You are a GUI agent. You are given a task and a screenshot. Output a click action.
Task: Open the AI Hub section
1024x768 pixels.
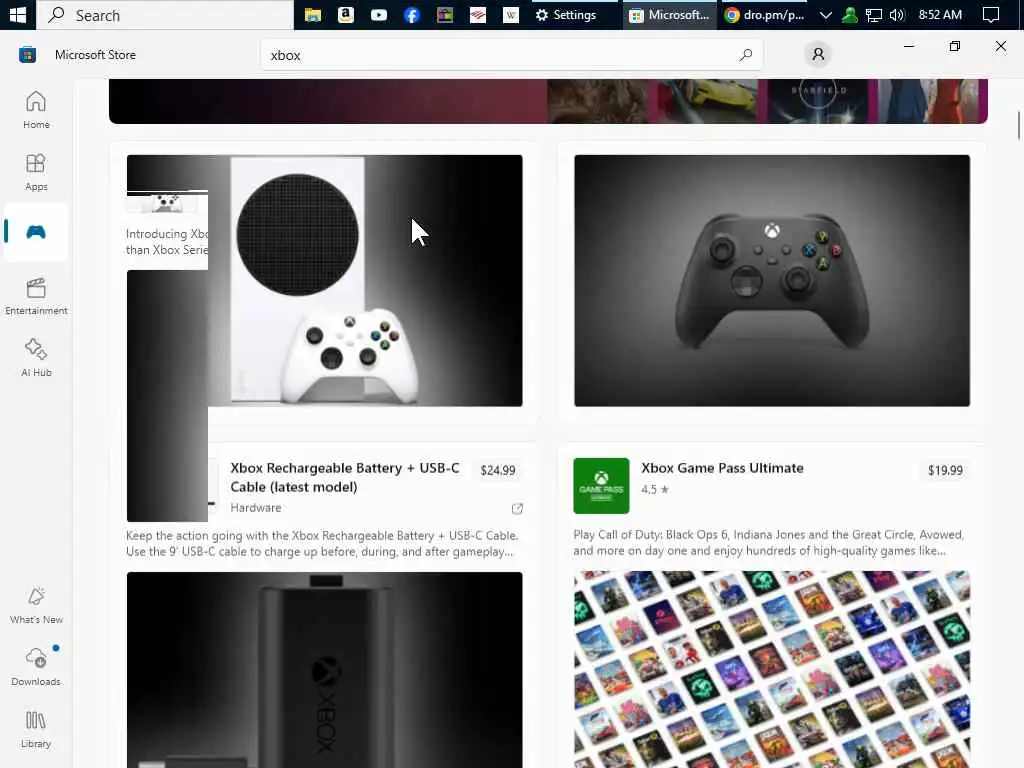coord(36,358)
